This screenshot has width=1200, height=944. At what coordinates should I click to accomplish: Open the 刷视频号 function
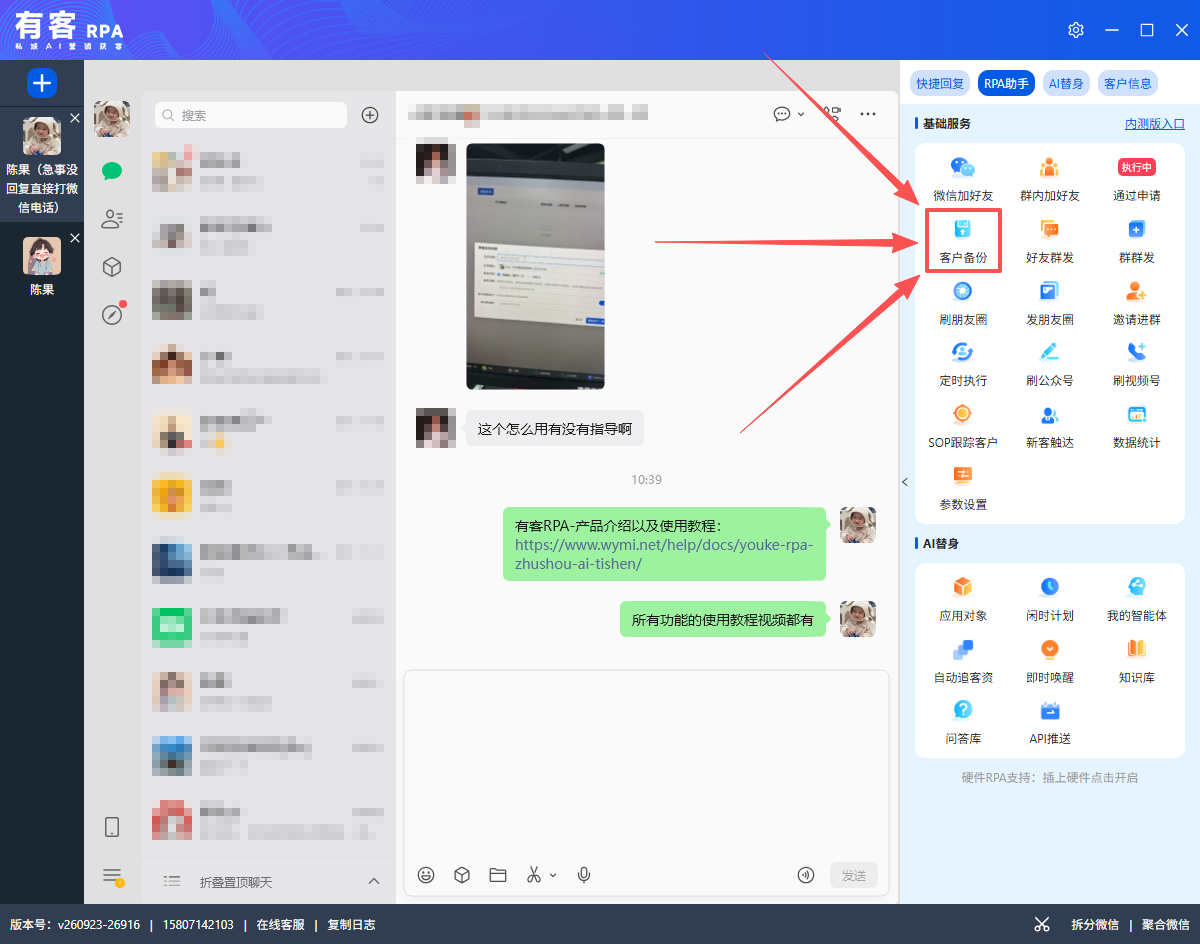[x=1137, y=365]
